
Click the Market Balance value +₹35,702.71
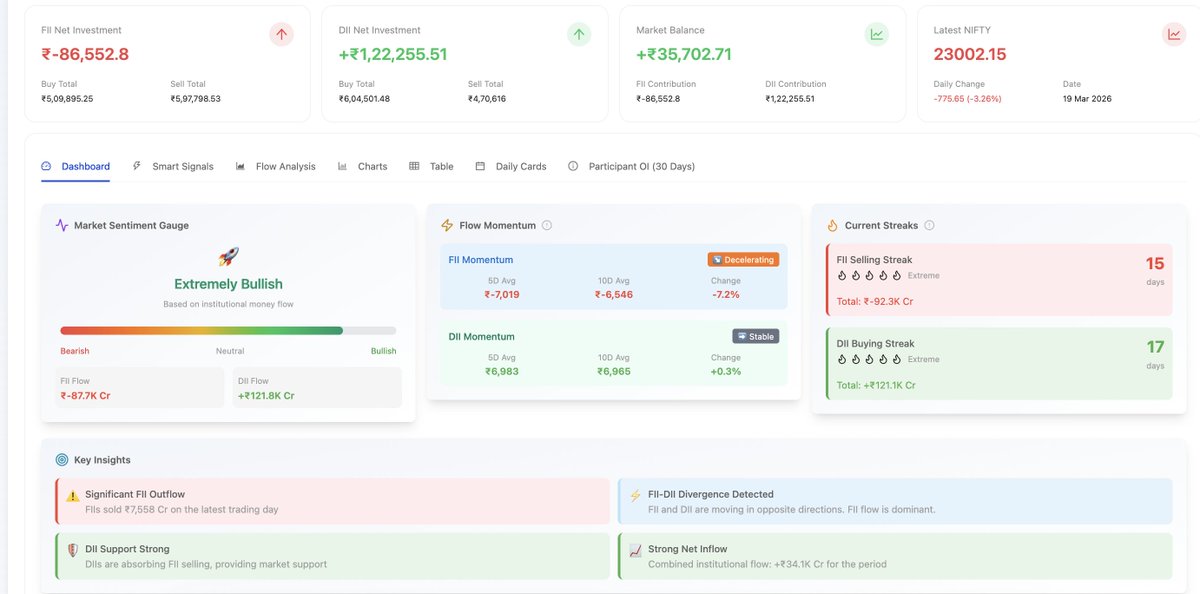684,54
